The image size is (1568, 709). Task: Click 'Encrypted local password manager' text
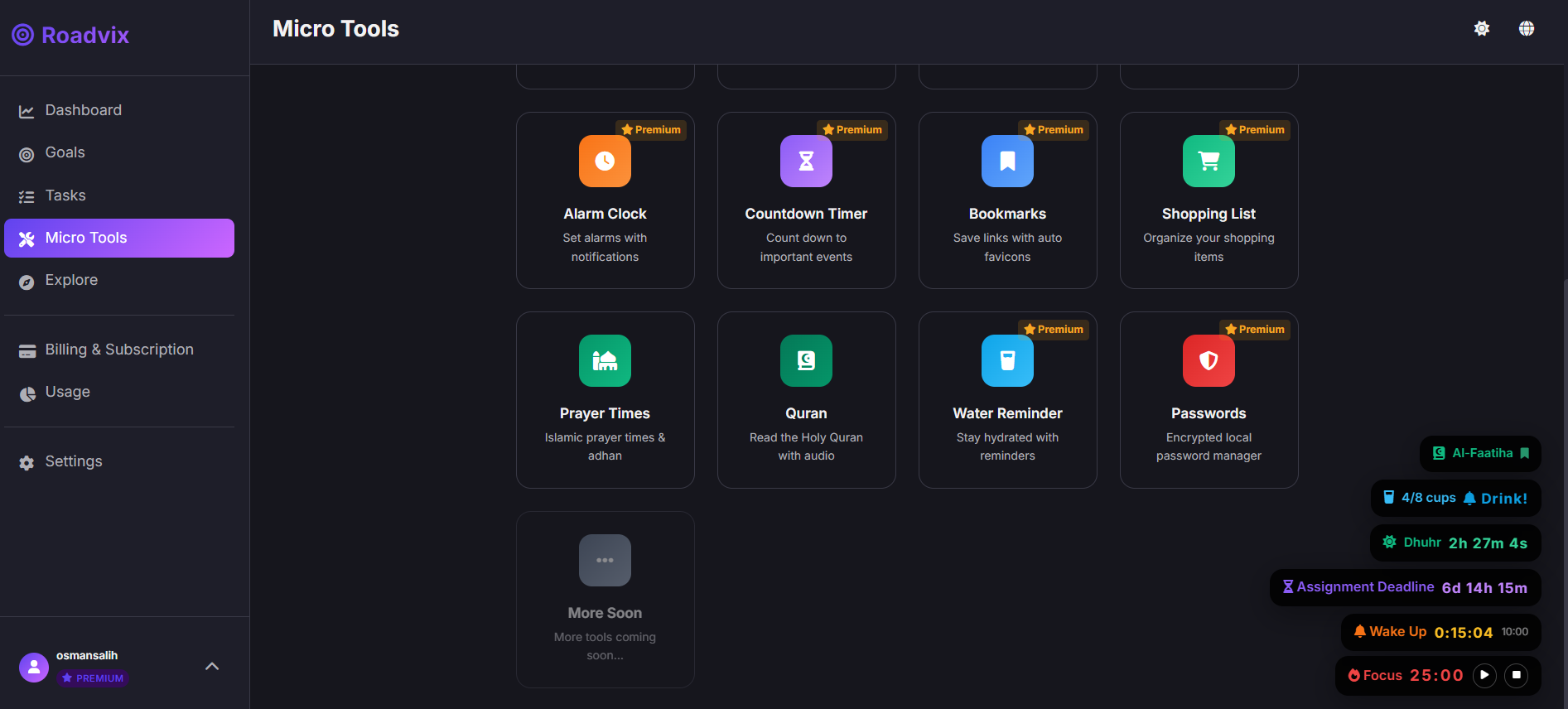click(1209, 446)
